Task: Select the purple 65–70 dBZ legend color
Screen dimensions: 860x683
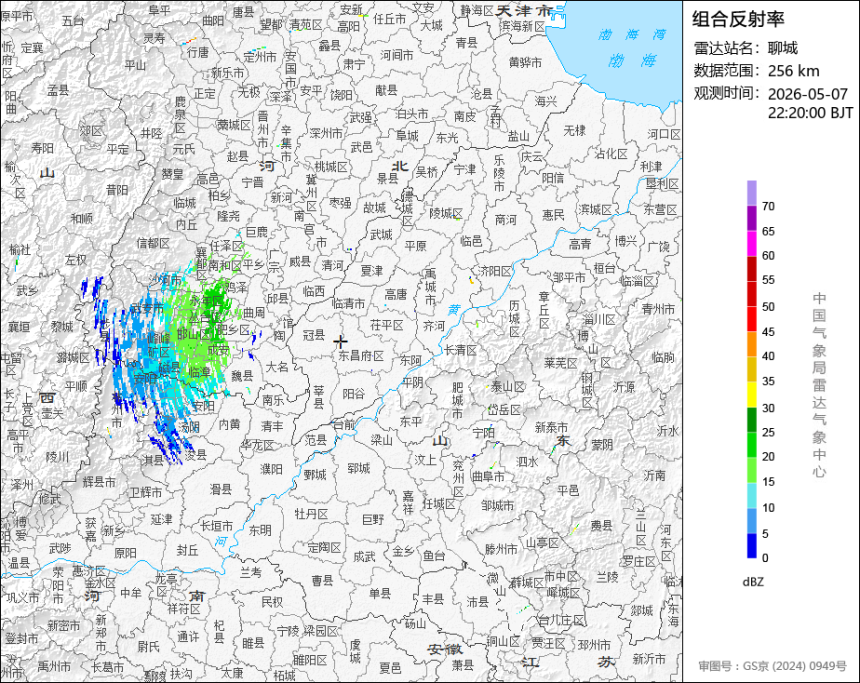Action: click(751, 218)
